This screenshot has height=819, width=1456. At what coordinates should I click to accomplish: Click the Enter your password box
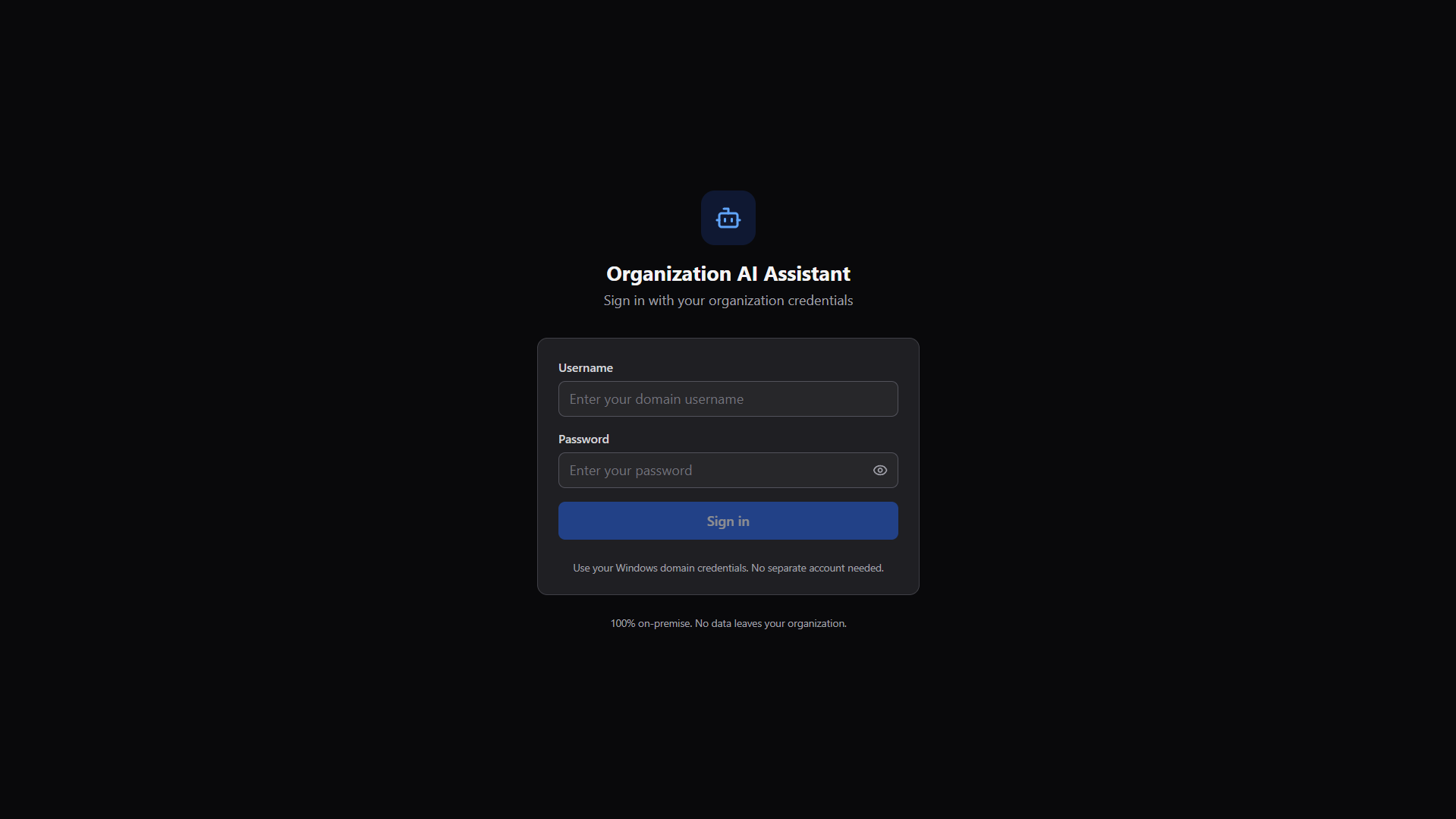pyautogui.click(x=706, y=470)
